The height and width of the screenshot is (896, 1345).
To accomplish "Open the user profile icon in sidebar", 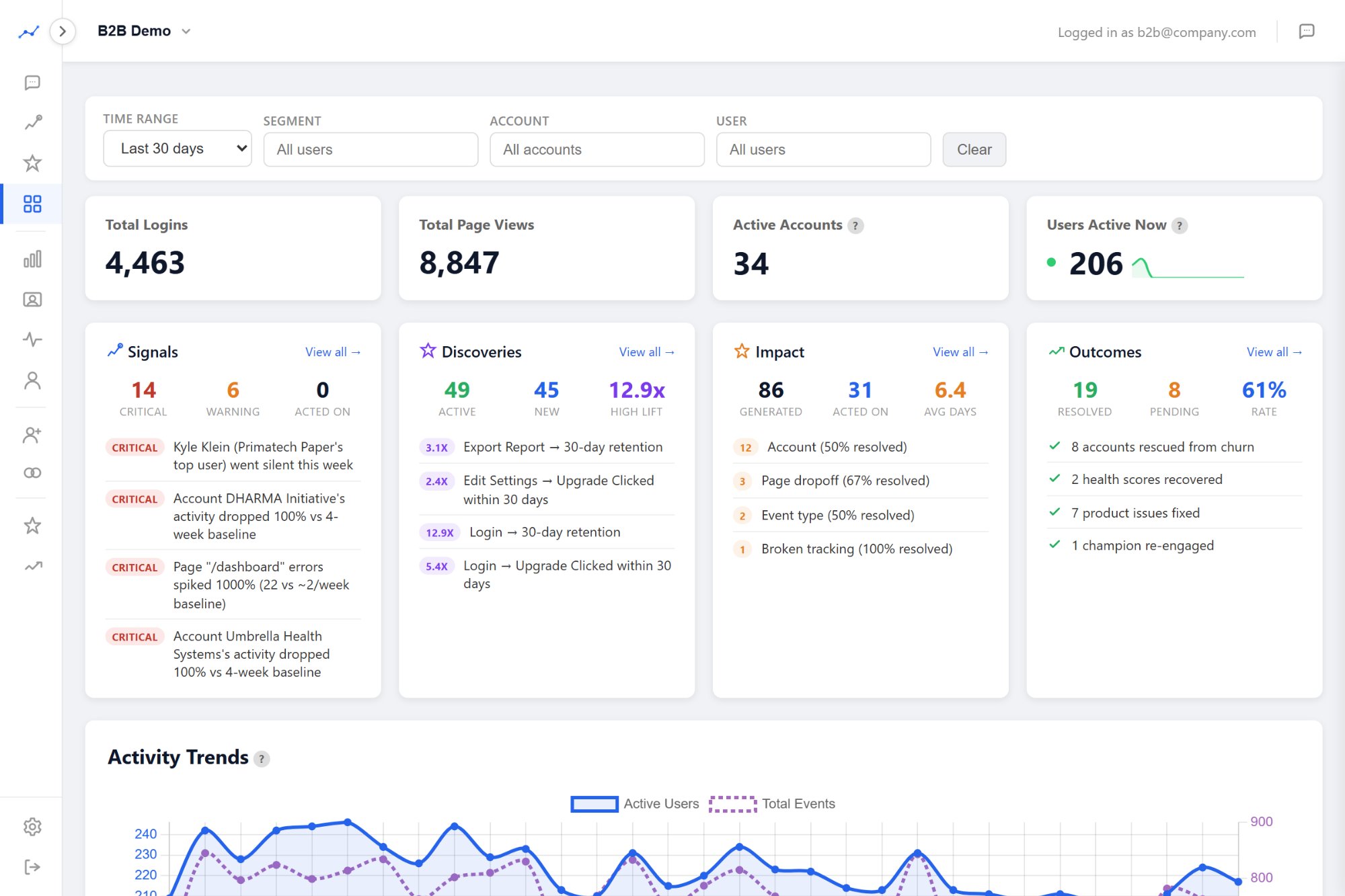I will 32,381.
